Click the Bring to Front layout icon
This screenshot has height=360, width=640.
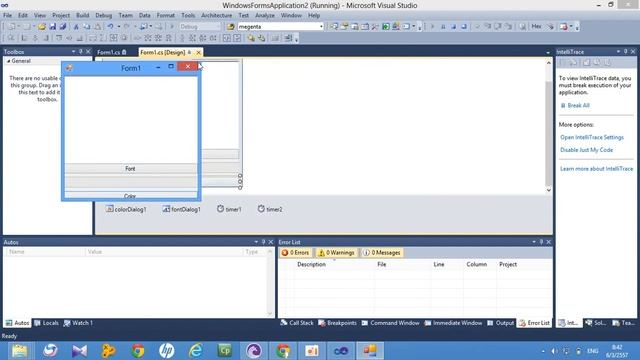pos(251,38)
